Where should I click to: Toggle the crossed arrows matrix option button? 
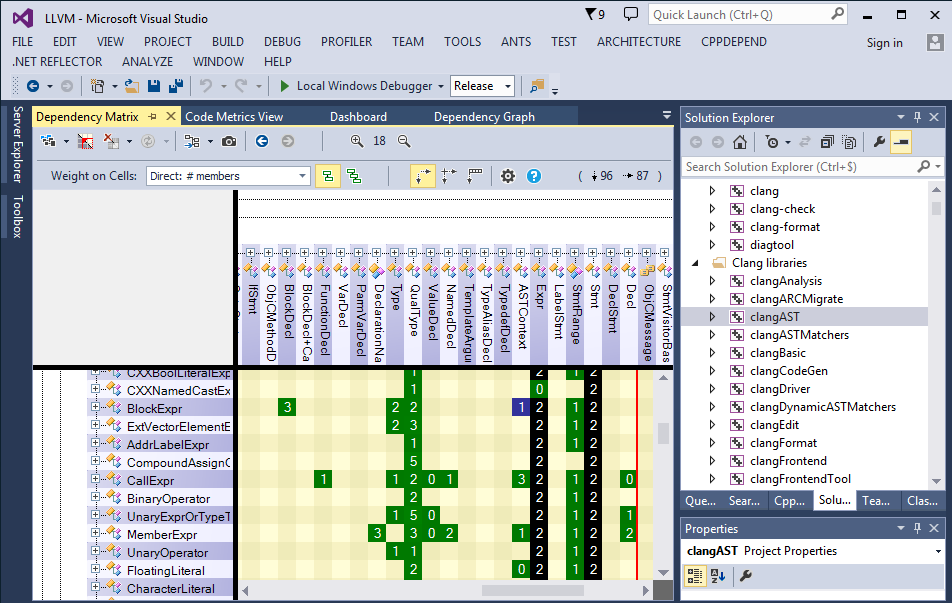coord(449,176)
